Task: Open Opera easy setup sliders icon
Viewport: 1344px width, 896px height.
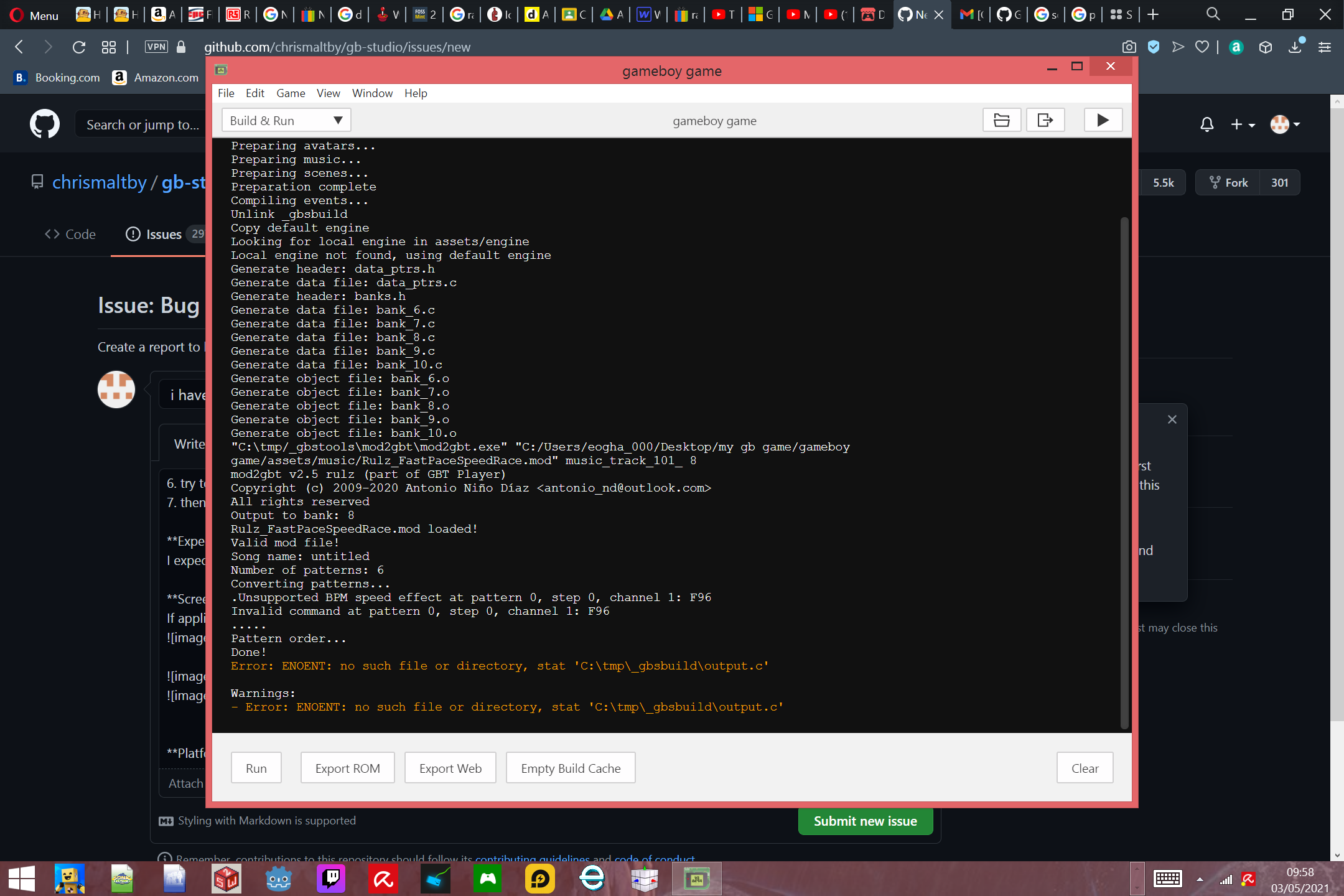Action: [1325, 47]
